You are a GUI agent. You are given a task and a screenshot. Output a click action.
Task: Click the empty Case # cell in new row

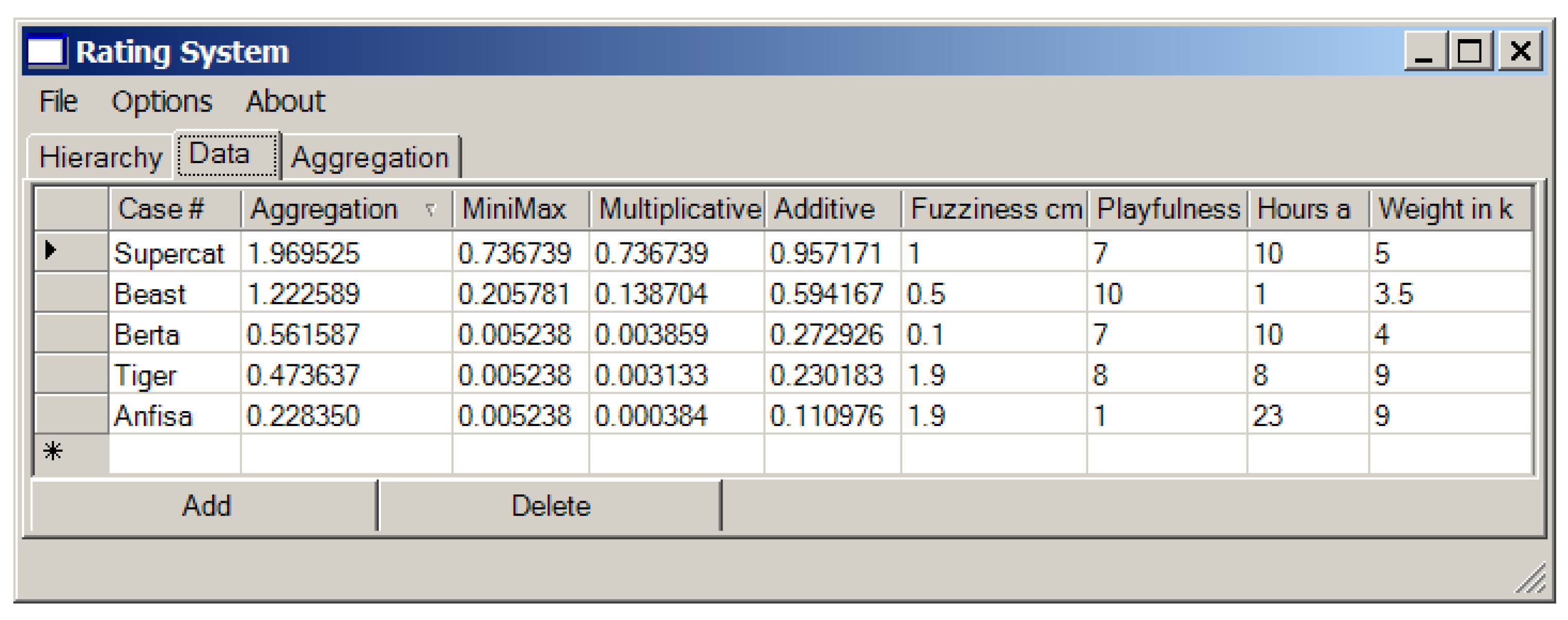click(174, 453)
